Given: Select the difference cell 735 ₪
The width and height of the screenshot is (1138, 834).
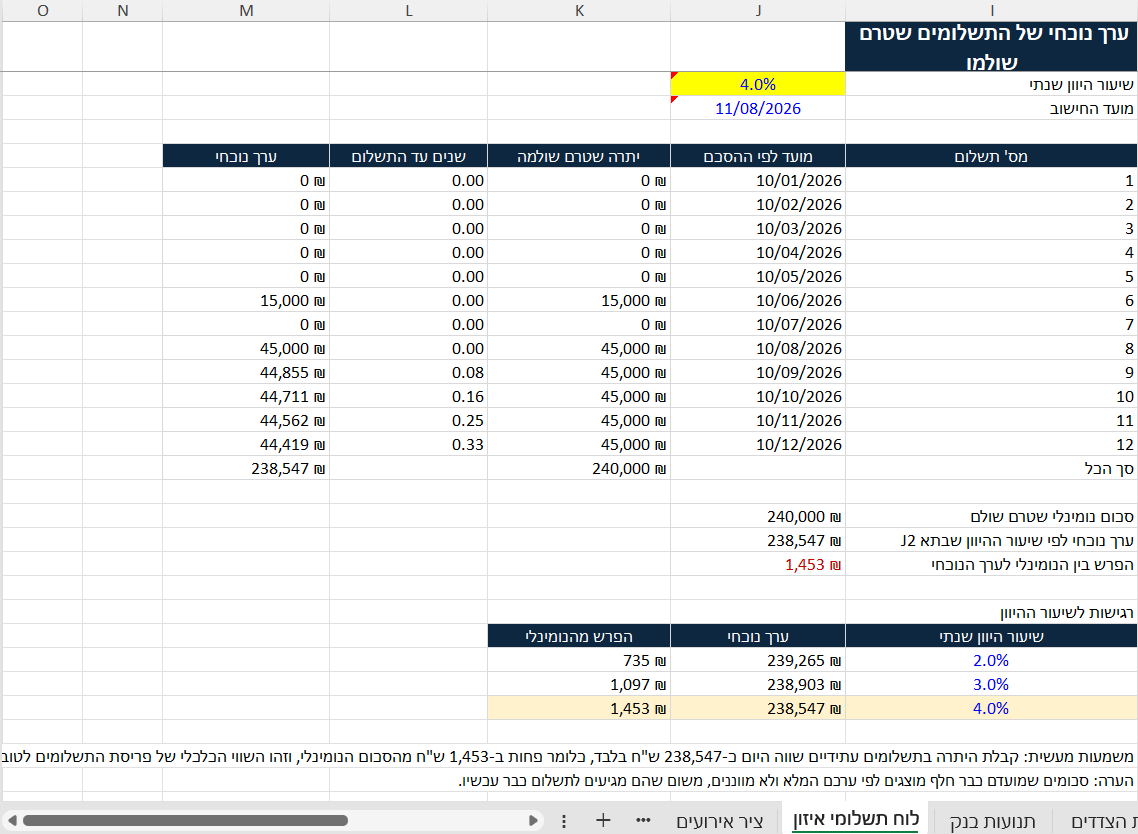Looking at the screenshot, I should (x=579, y=660).
